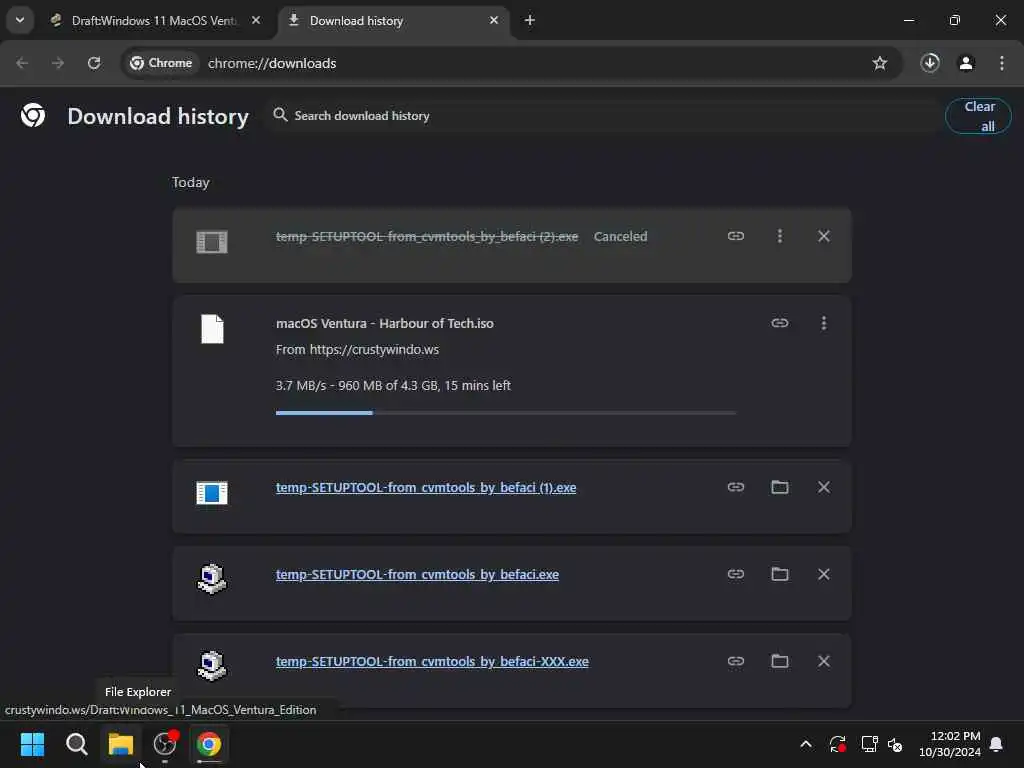This screenshot has width=1024, height=768.
Task: Open the Windows Start menu
Action: click(33, 744)
